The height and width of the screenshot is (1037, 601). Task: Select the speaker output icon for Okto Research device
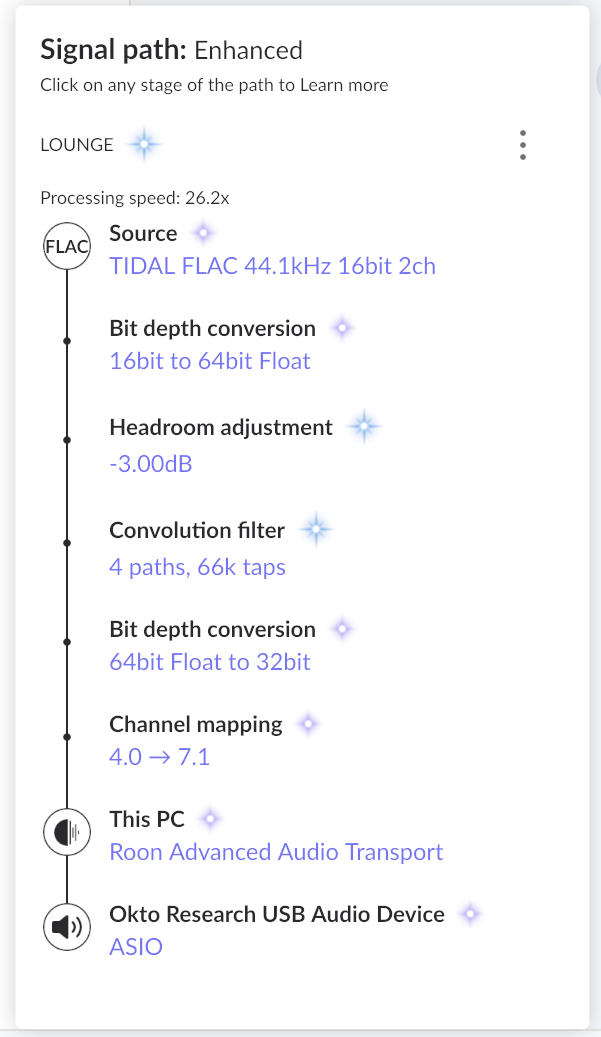click(66, 926)
